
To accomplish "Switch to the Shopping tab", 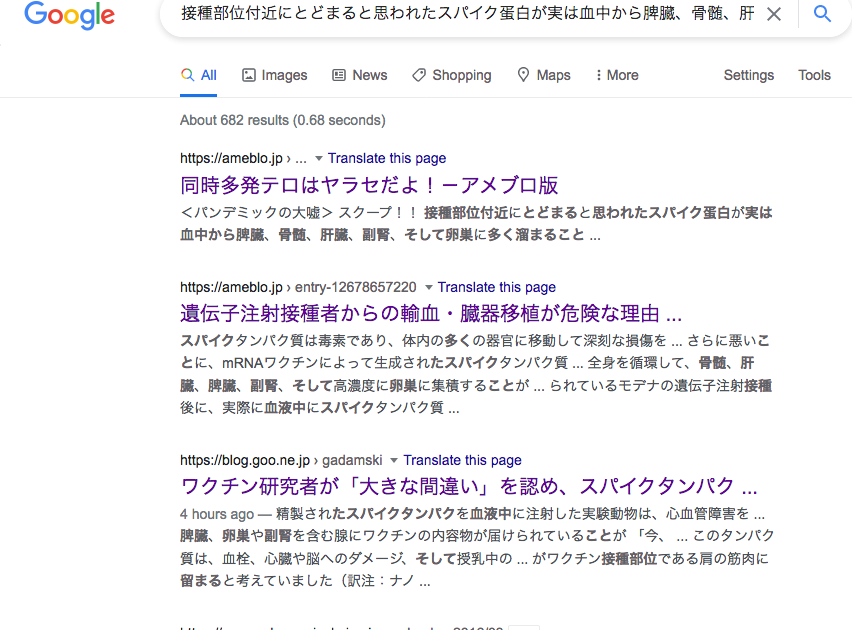I will click(x=452, y=75).
